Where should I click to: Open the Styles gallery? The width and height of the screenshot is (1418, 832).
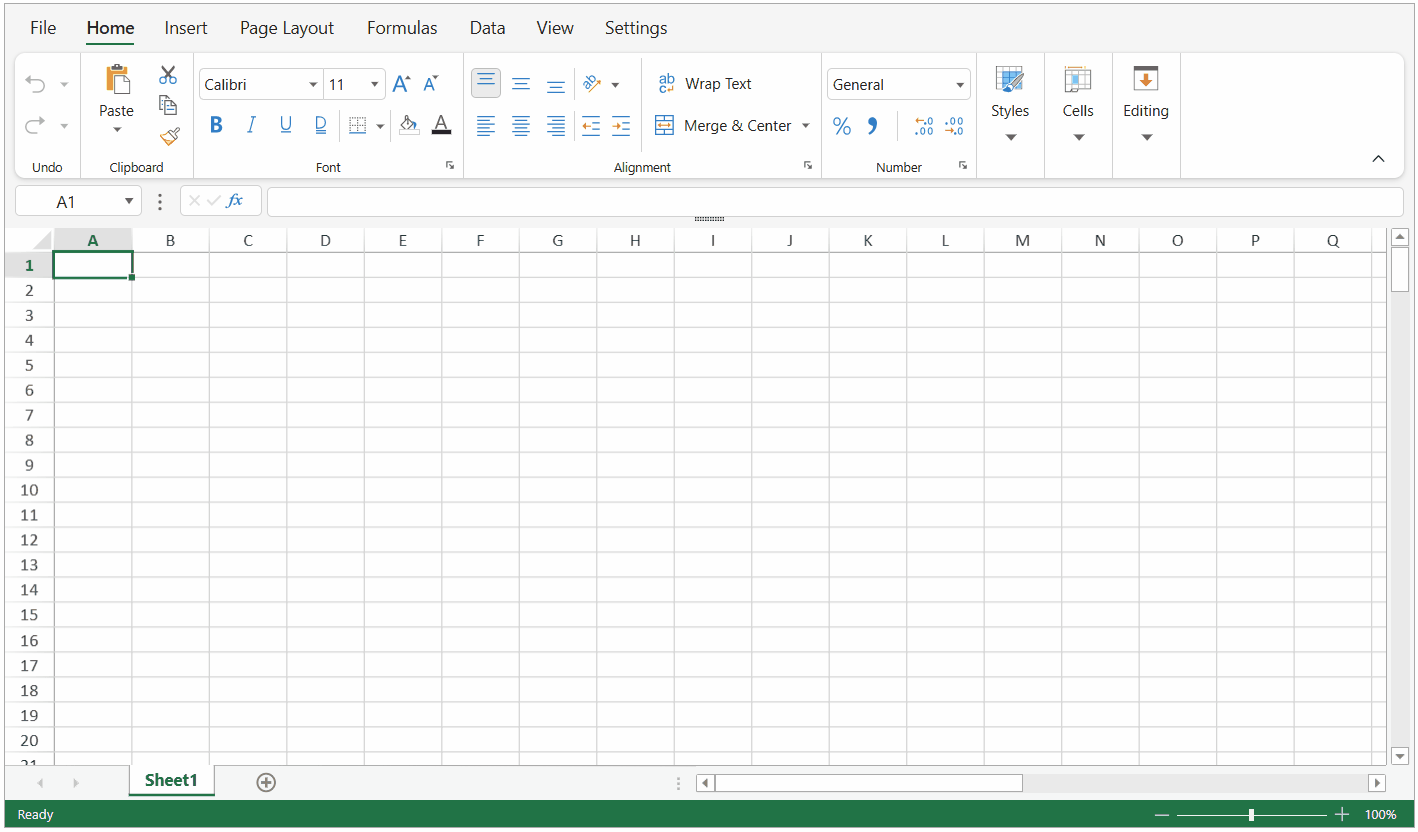click(1010, 104)
